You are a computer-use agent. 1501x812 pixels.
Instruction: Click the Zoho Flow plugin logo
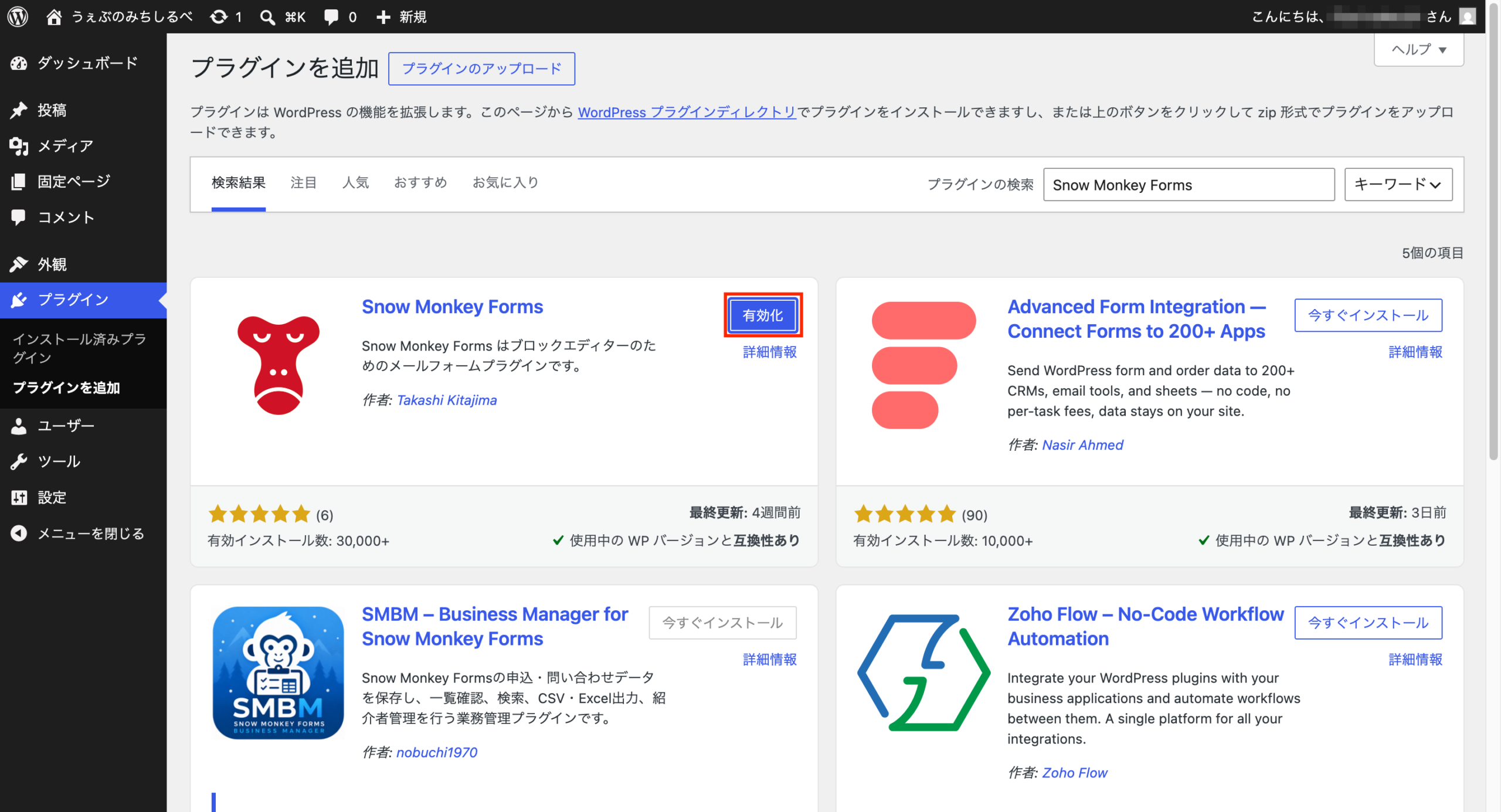click(x=923, y=672)
